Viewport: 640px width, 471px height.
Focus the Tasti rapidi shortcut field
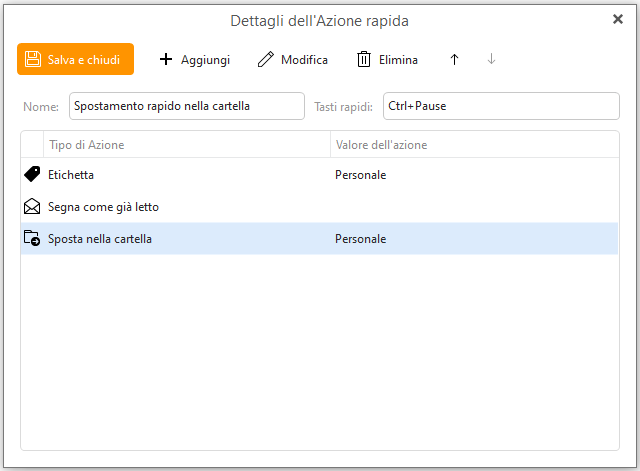(501, 106)
